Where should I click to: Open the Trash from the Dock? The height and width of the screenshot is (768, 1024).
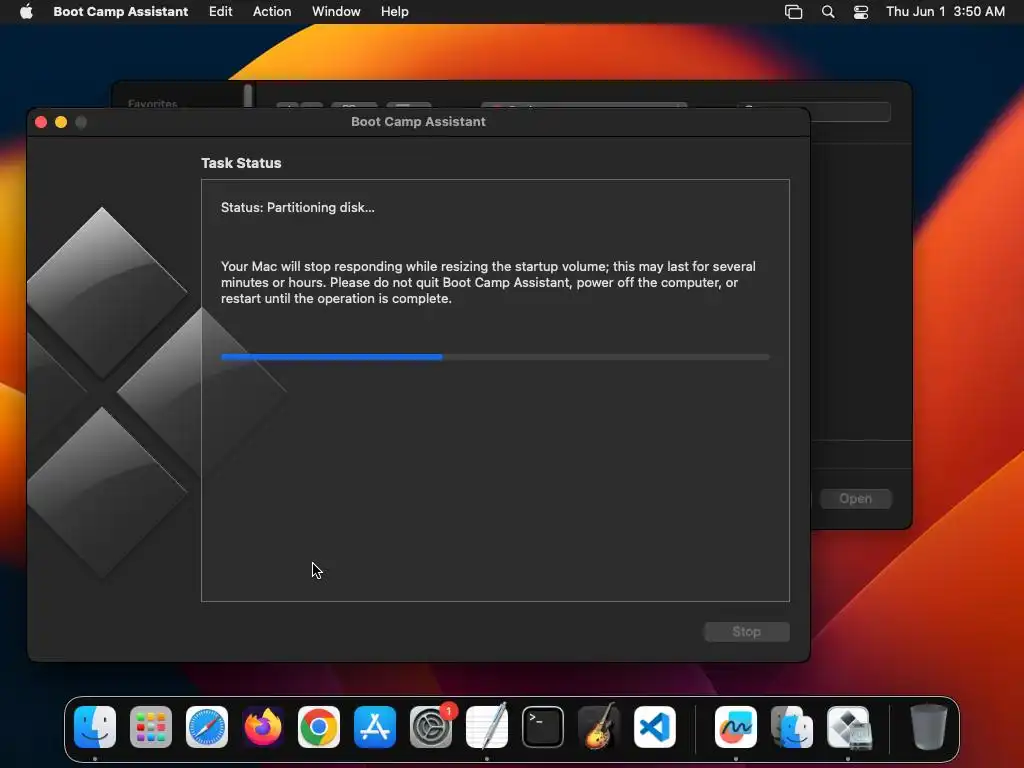(929, 727)
